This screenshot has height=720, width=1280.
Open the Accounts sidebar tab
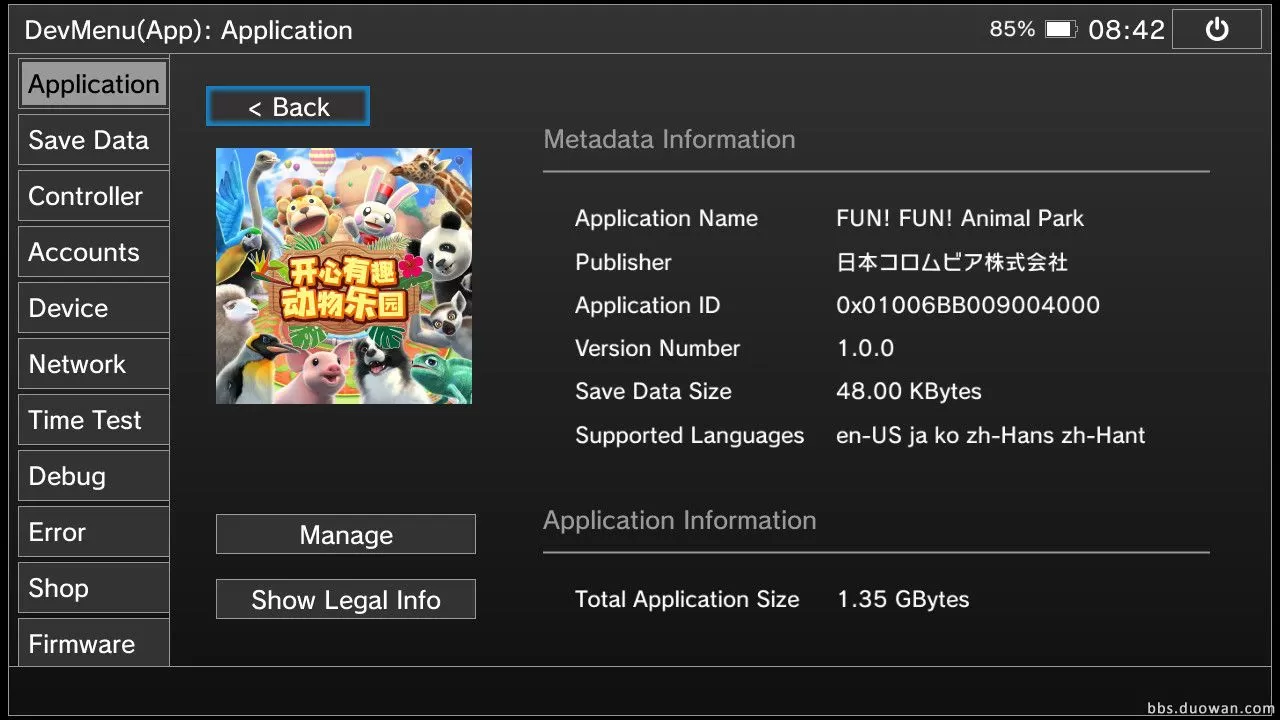[94, 252]
